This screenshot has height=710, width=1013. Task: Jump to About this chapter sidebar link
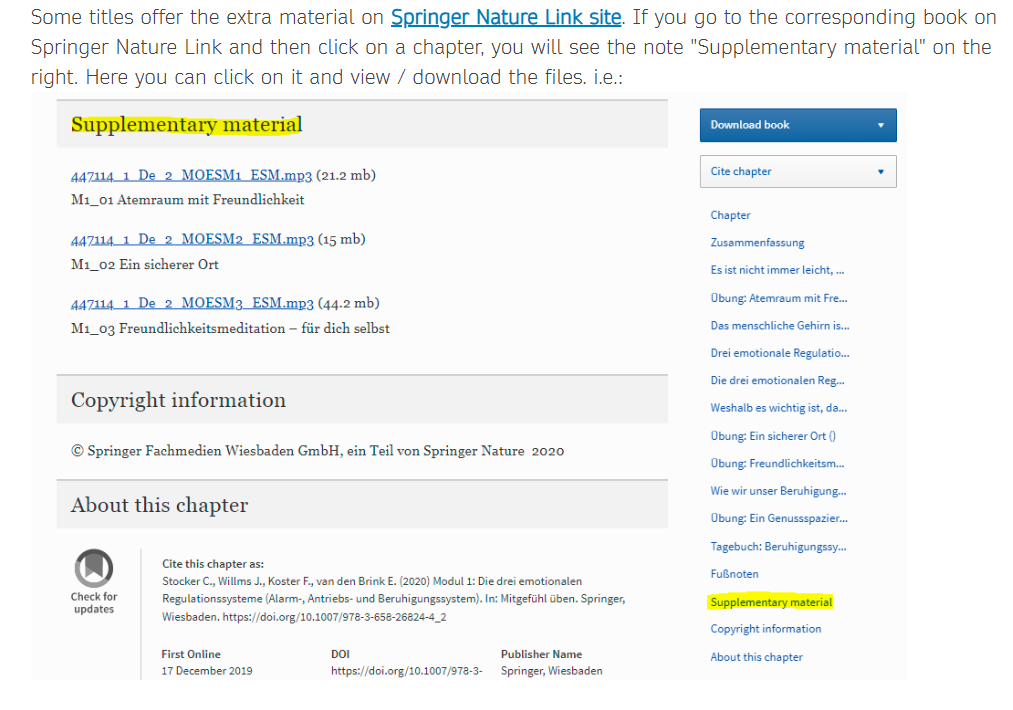click(x=757, y=657)
